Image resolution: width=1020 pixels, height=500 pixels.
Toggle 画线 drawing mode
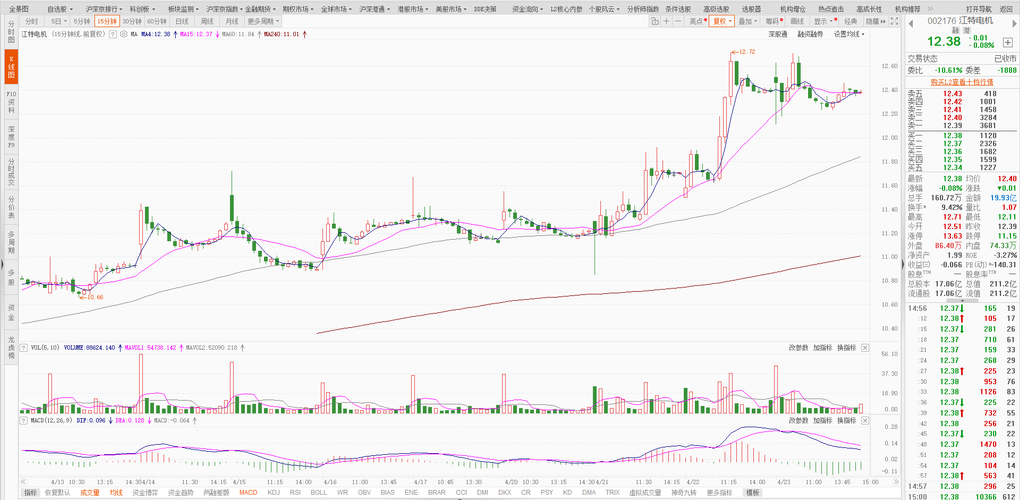[797, 21]
